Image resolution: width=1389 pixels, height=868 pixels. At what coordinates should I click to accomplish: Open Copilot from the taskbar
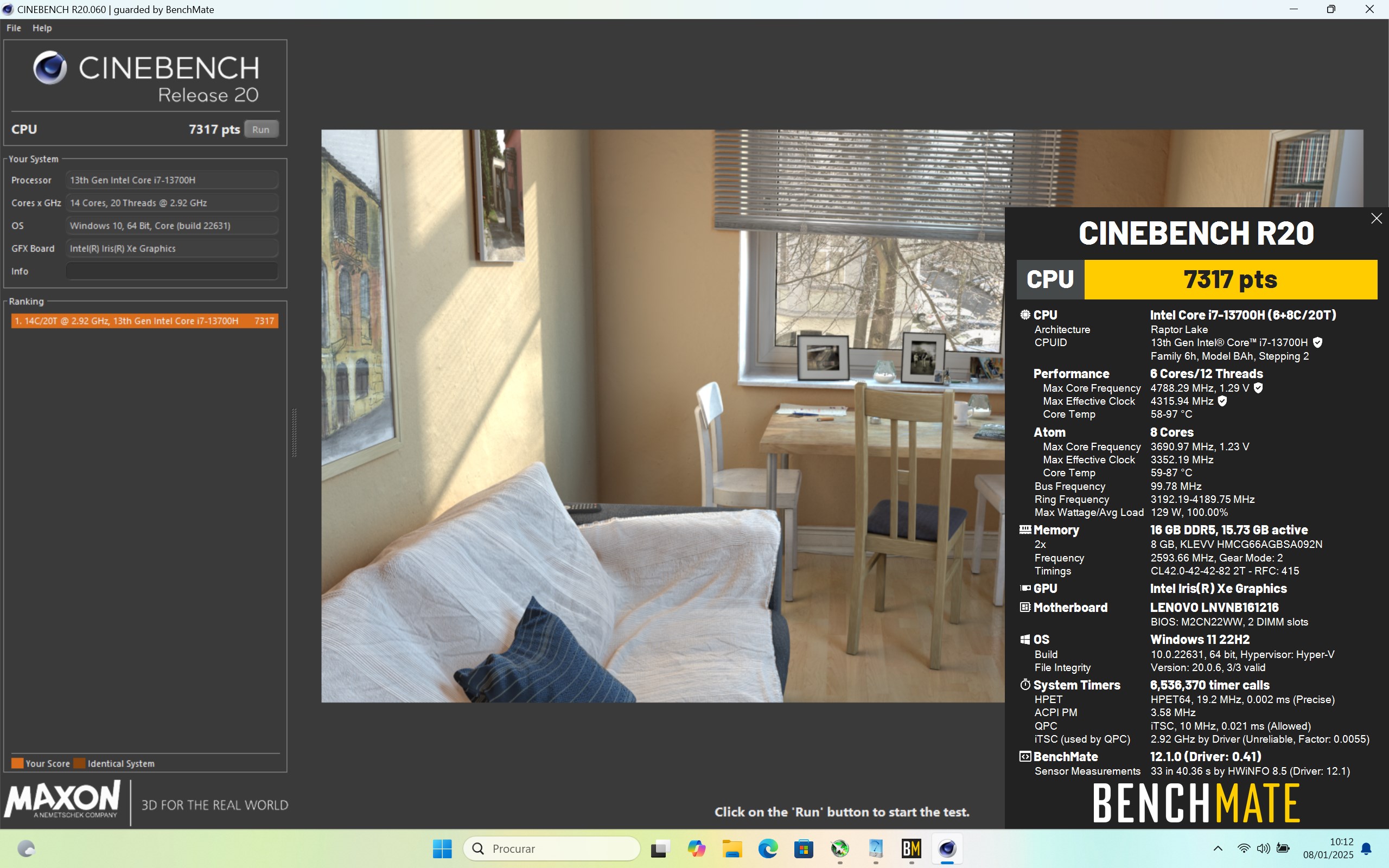pos(696,848)
